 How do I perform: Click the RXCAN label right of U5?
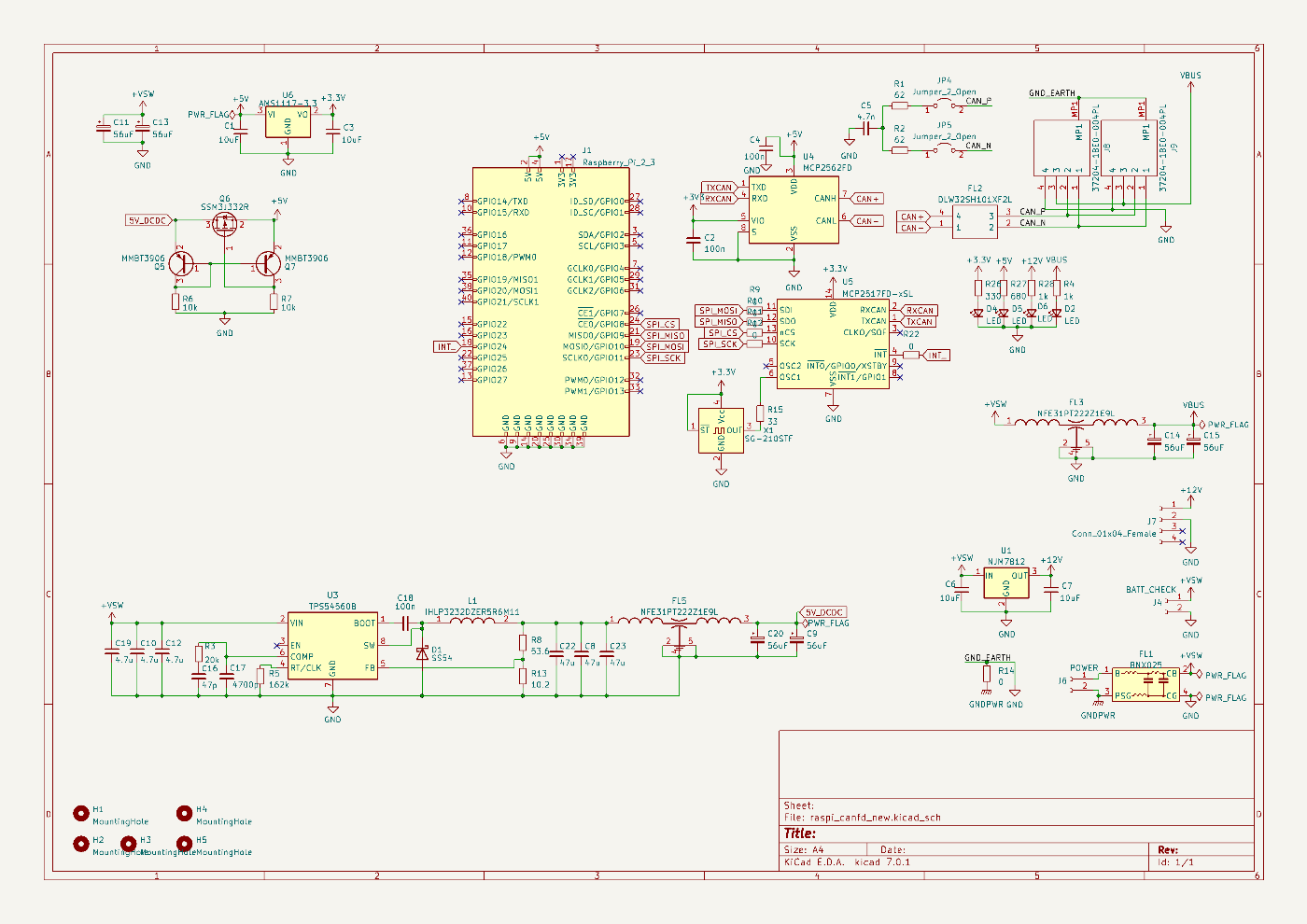[x=920, y=311]
